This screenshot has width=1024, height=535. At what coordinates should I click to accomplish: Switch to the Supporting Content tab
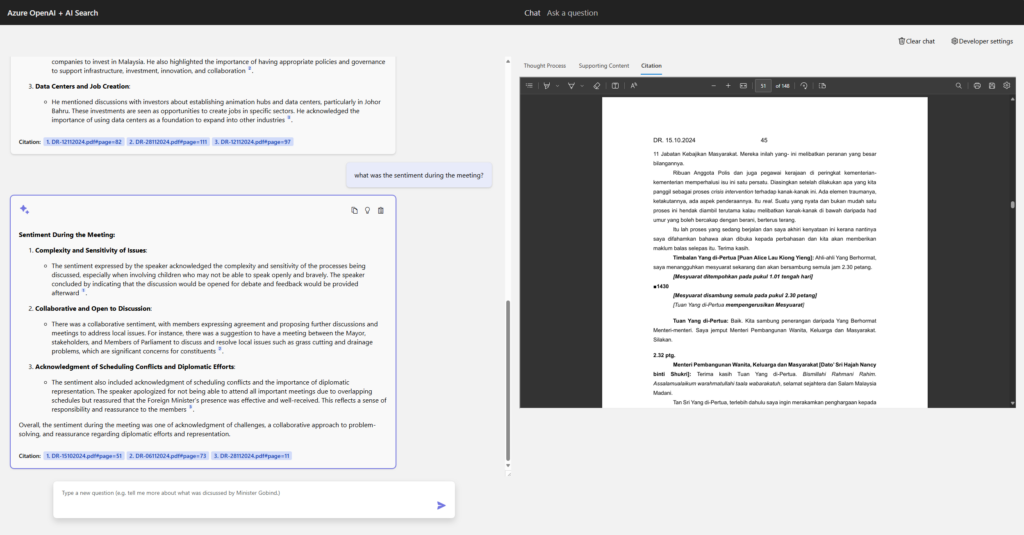[603, 65]
